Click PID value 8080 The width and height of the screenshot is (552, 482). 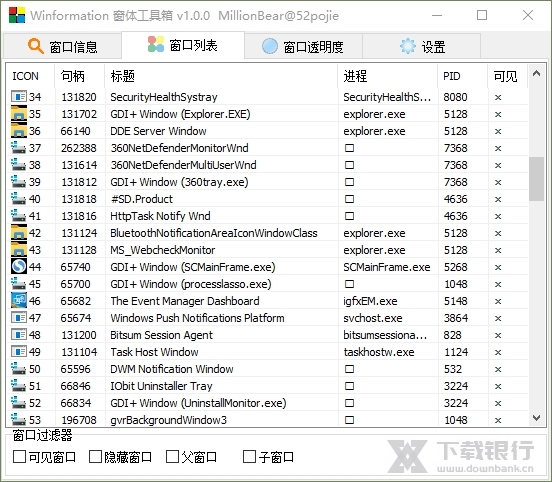[455, 97]
